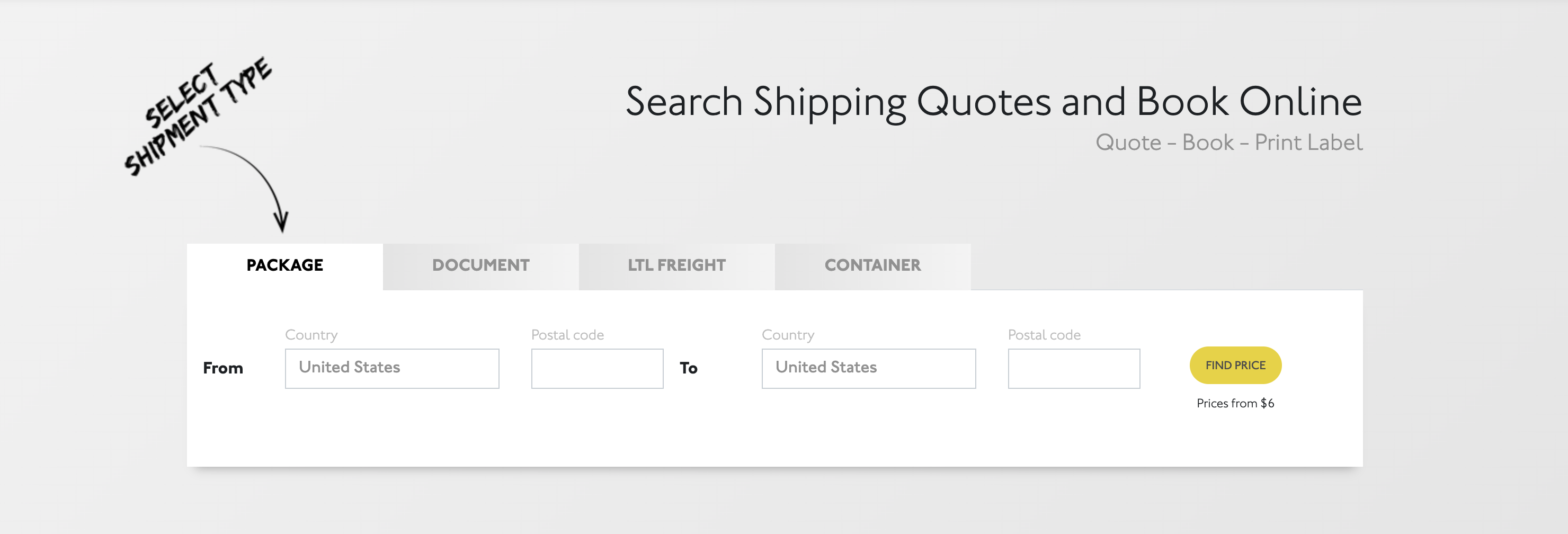Click the From label next to country field
This screenshot has height=534, width=1568.
(x=223, y=368)
